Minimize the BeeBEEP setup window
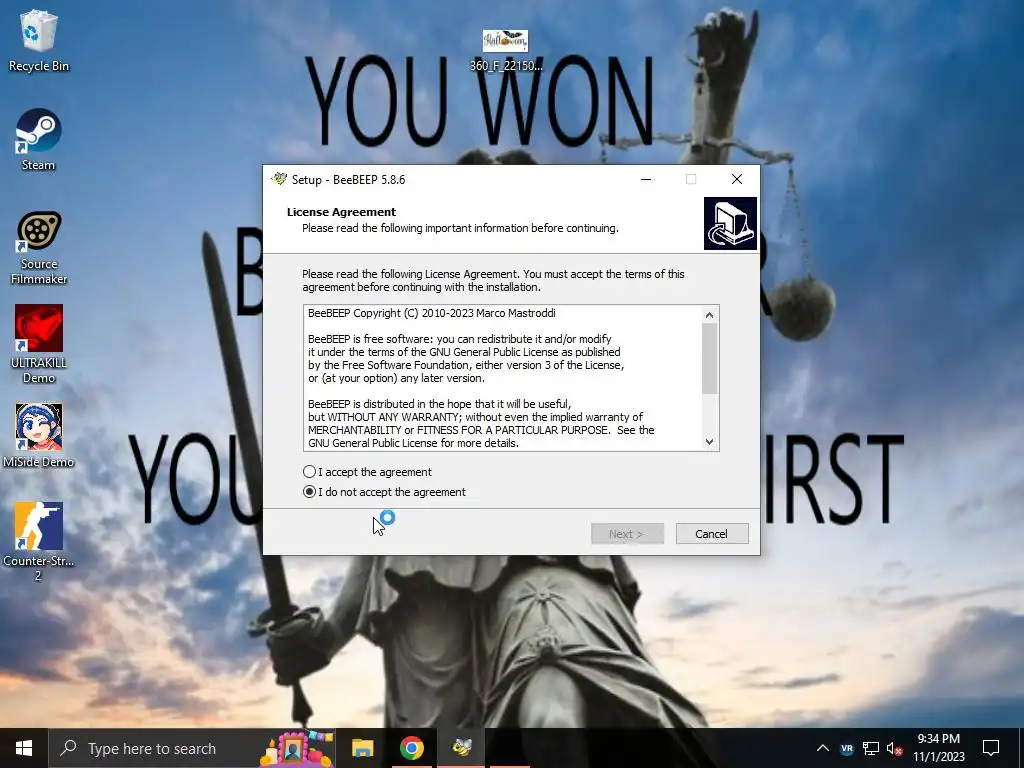 tap(646, 179)
